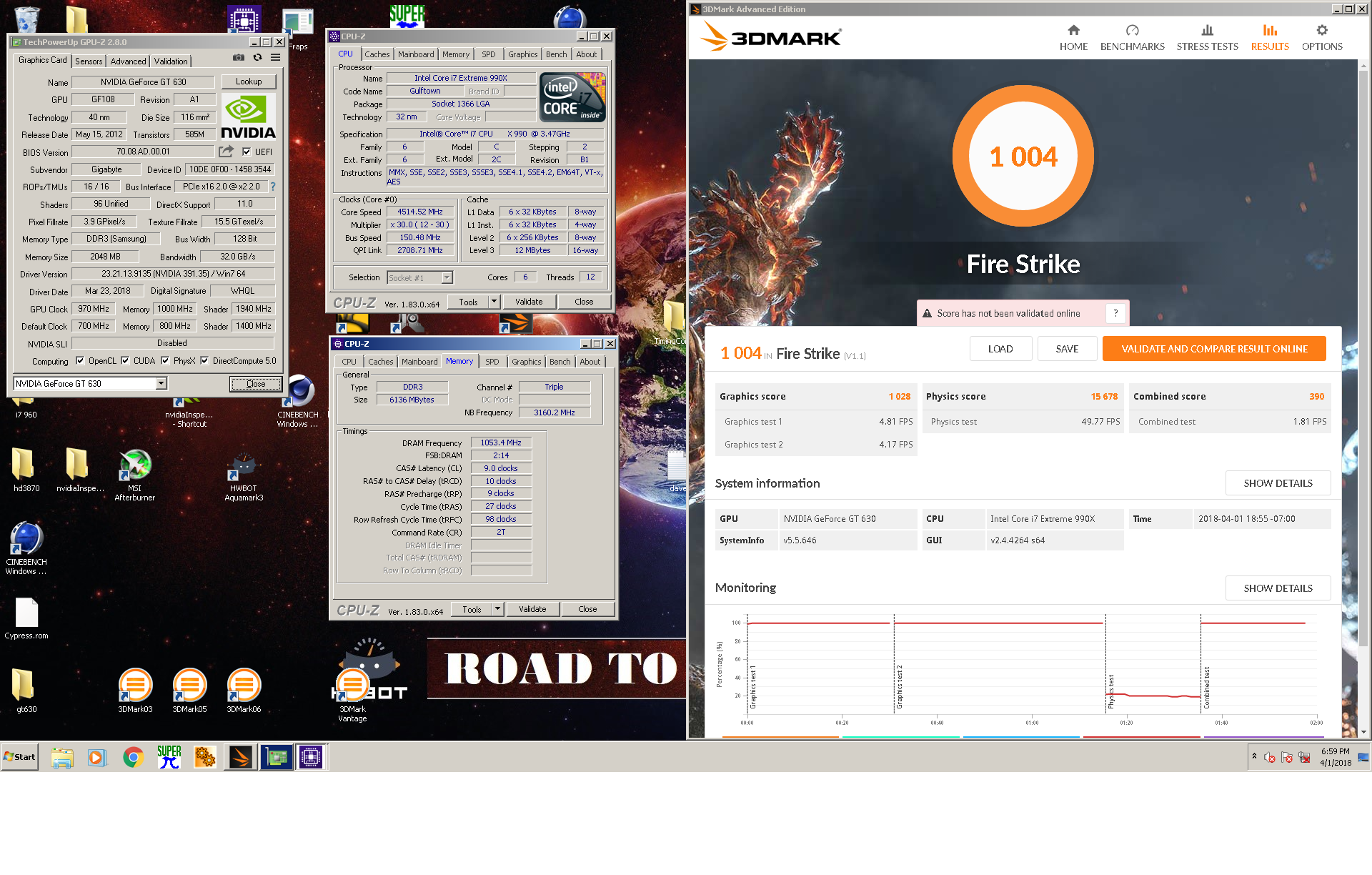Viewport: 1372px width, 875px height.
Task: Open Caches tab in top CPU-Z window
Action: click(x=377, y=54)
